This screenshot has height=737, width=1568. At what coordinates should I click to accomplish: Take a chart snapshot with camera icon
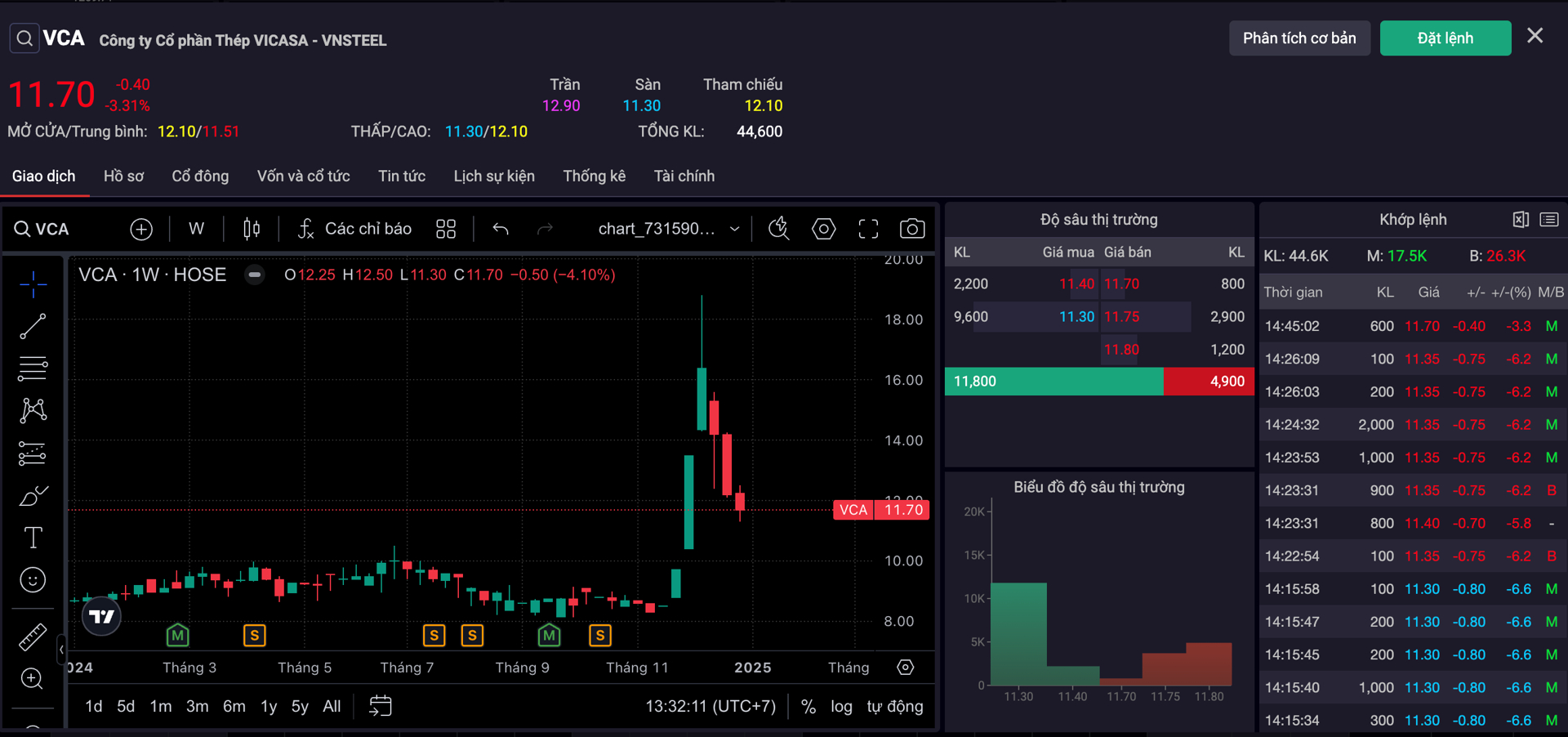[x=911, y=229]
